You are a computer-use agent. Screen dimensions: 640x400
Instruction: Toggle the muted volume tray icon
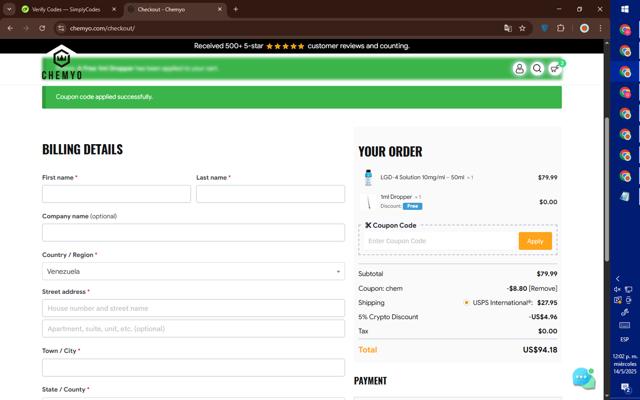[617, 289]
